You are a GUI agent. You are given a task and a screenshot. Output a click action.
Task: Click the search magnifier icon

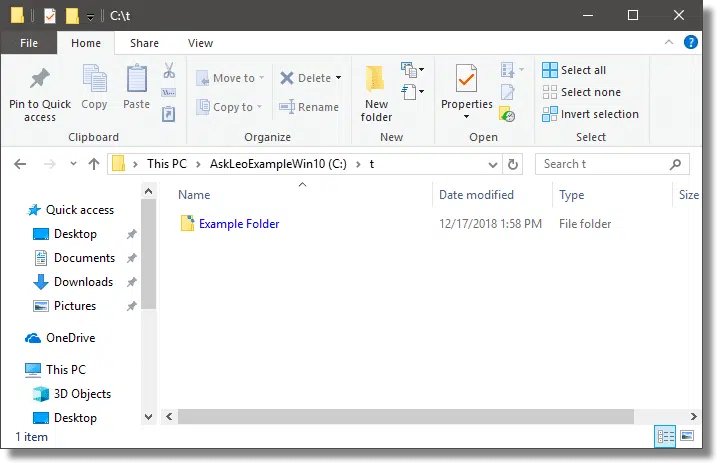tap(675, 164)
